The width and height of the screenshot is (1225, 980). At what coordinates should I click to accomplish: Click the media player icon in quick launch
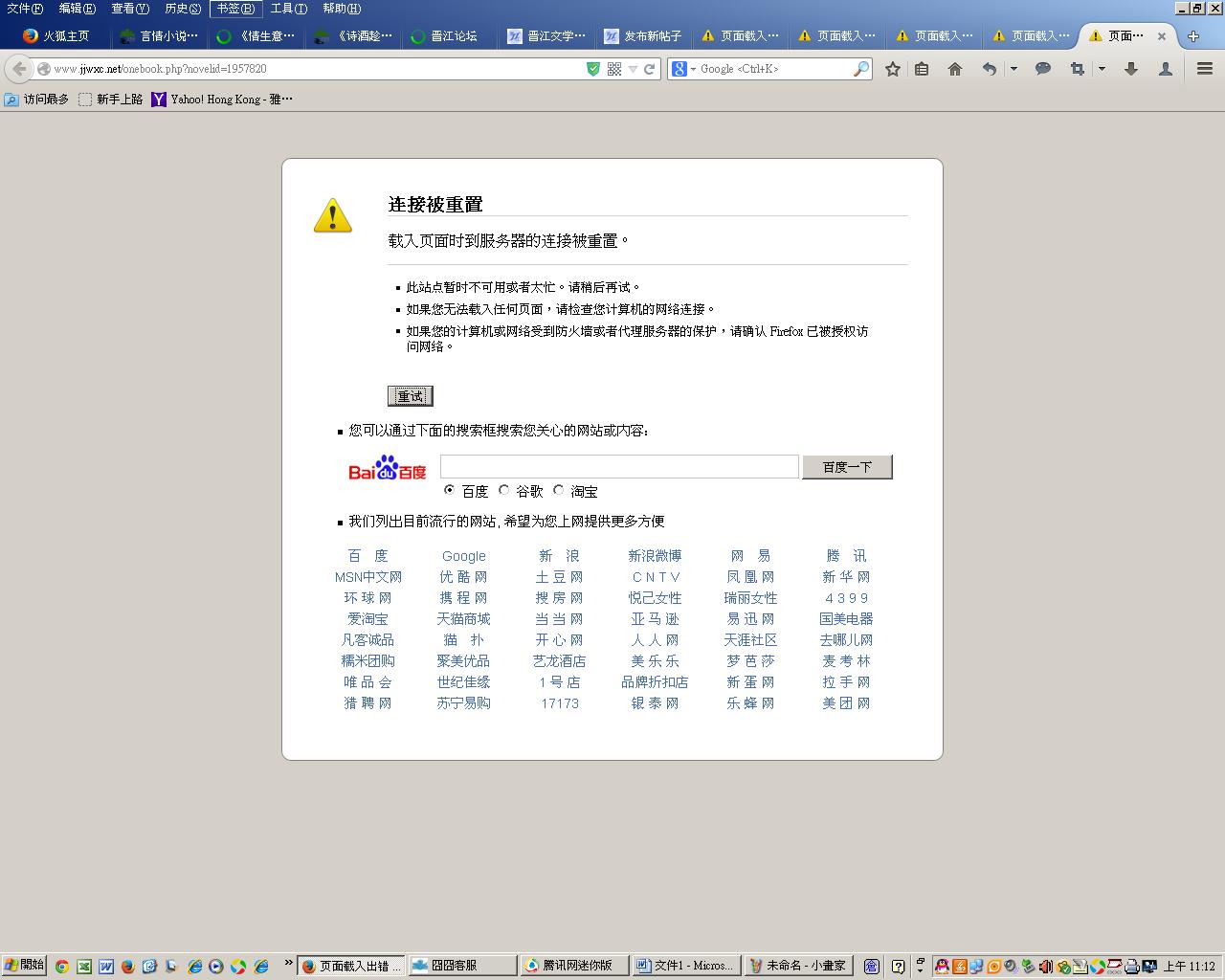pos(216,967)
